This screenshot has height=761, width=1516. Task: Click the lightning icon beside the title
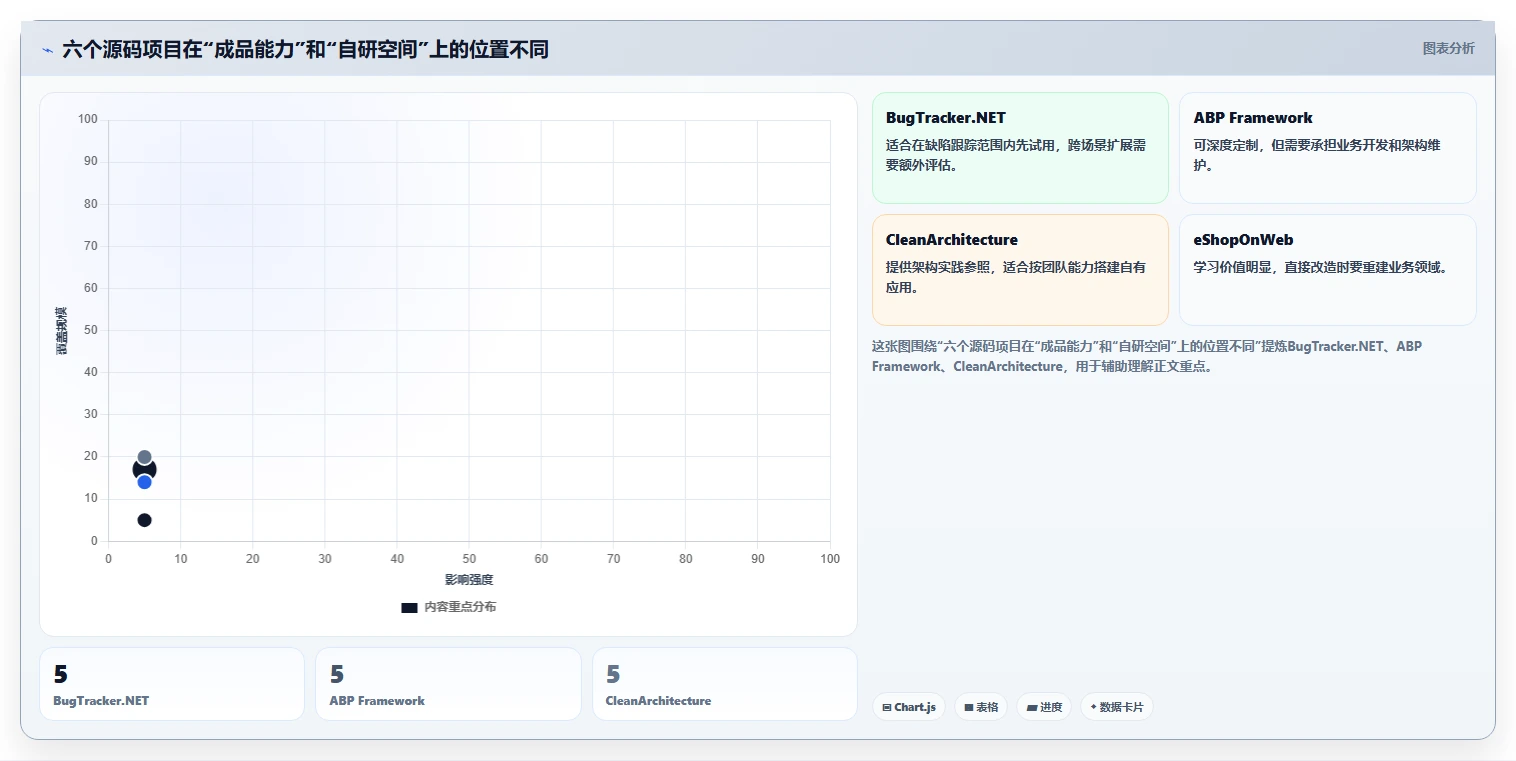47,50
